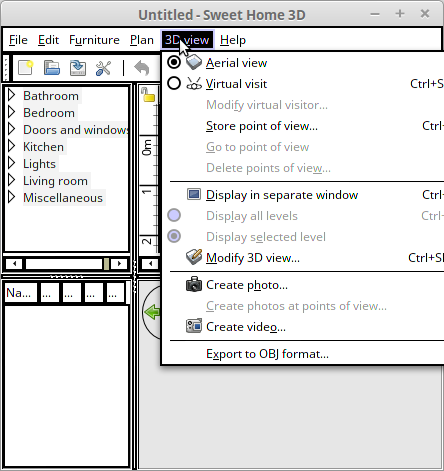Viewport: 444px width, 471px height.
Task: Click the lock icon in plan
Action: 148,95
